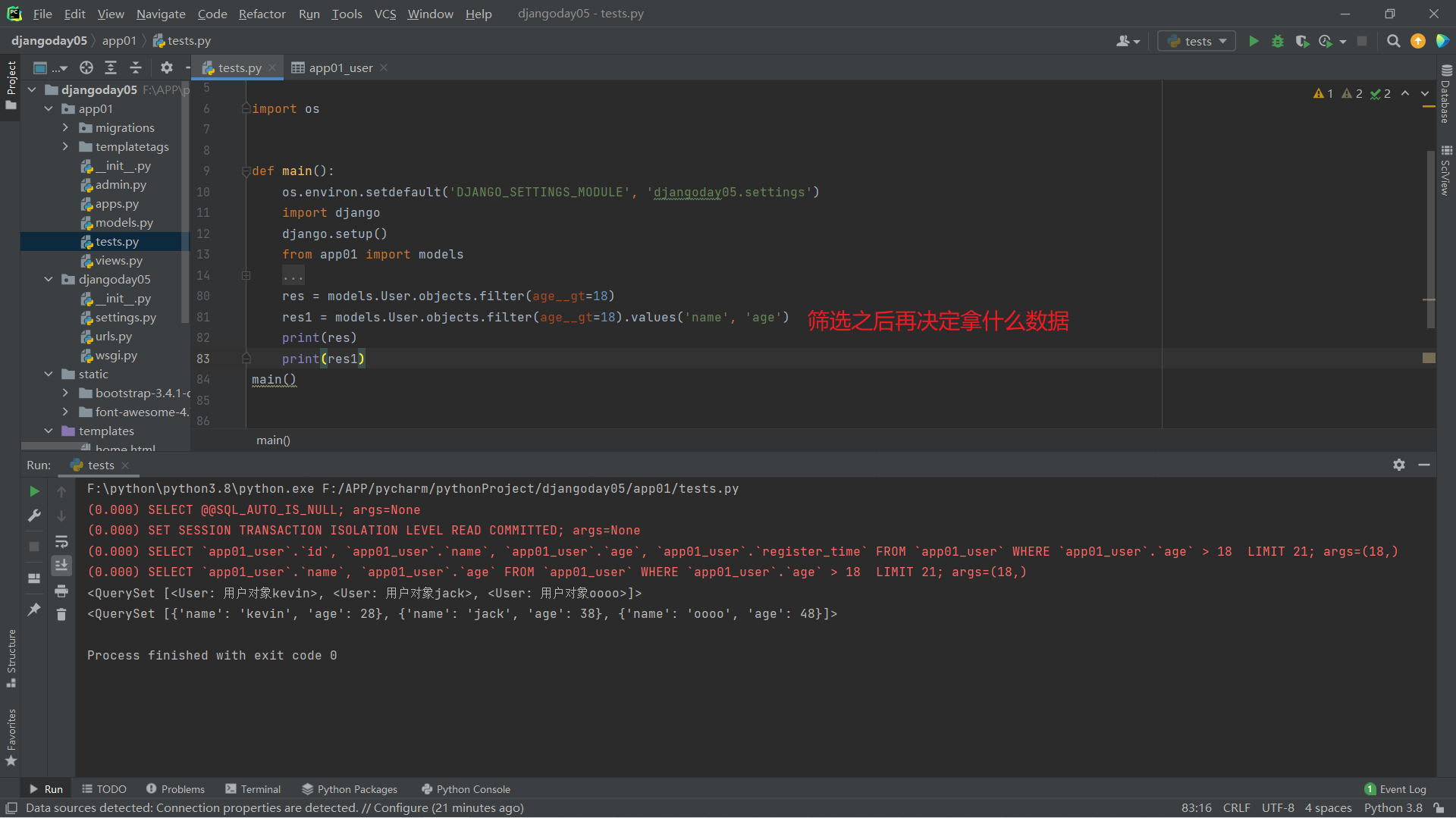Click the inspection warnings indicator in editor
The height and width of the screenshot is (818, 1456).
(x=1352, y=93)
